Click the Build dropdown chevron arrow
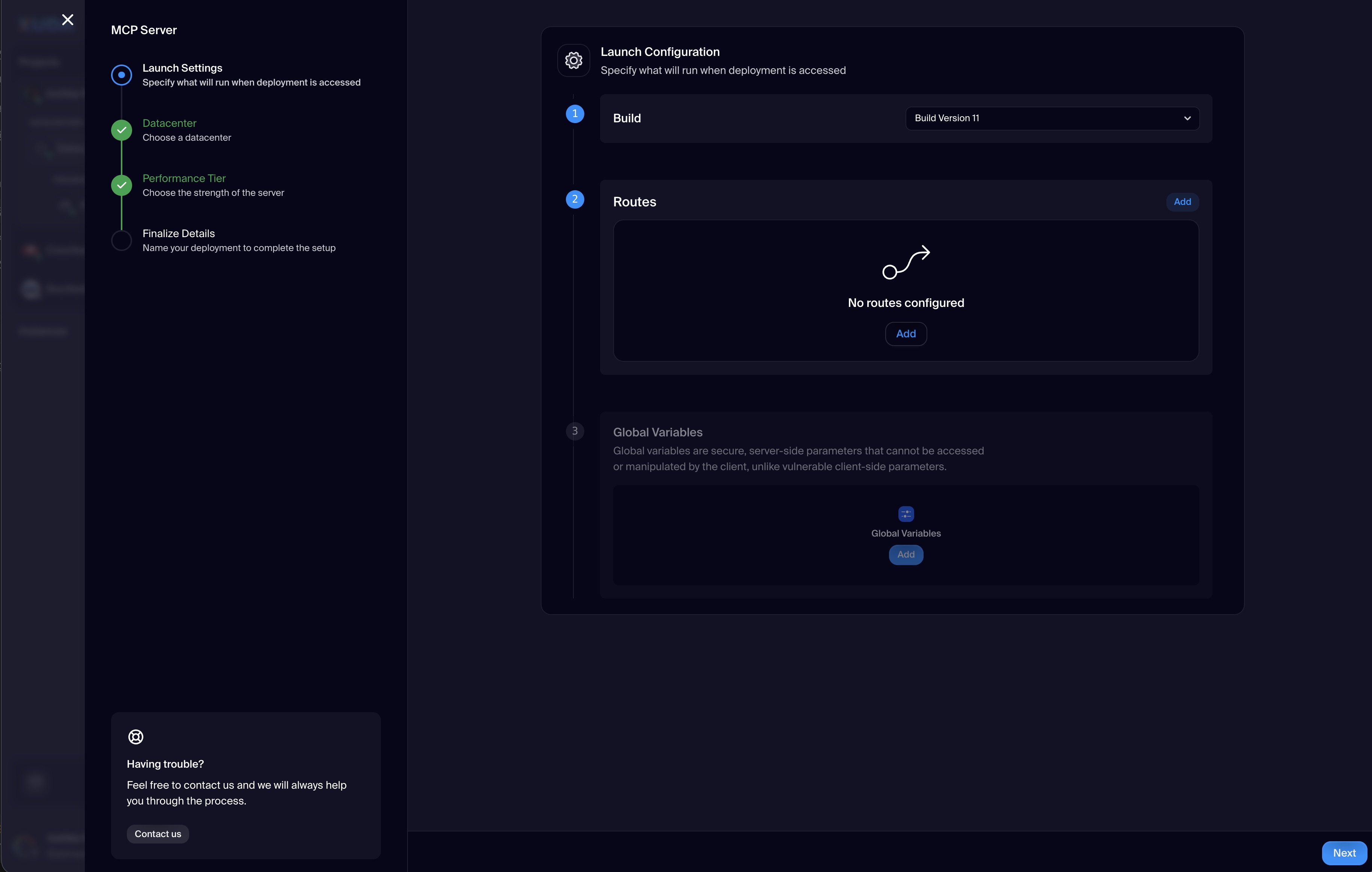The width and height of the screenshot is (1372, 872). coord(1187,119)
